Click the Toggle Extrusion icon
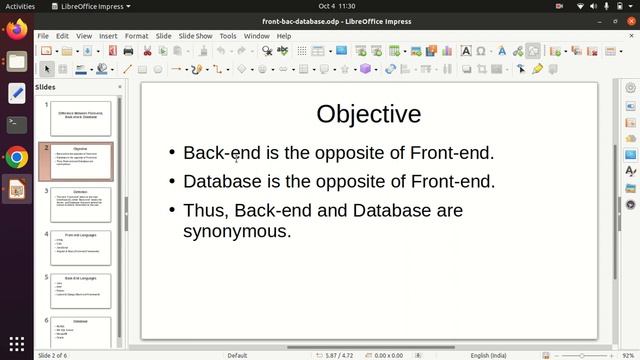 [553, 69]
